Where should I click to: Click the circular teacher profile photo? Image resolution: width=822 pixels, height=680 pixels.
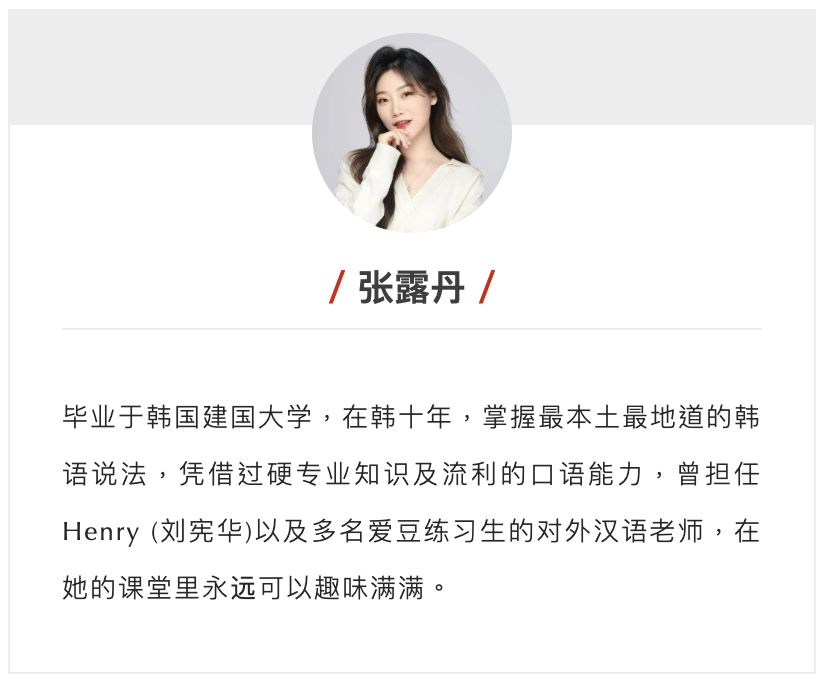412,132
